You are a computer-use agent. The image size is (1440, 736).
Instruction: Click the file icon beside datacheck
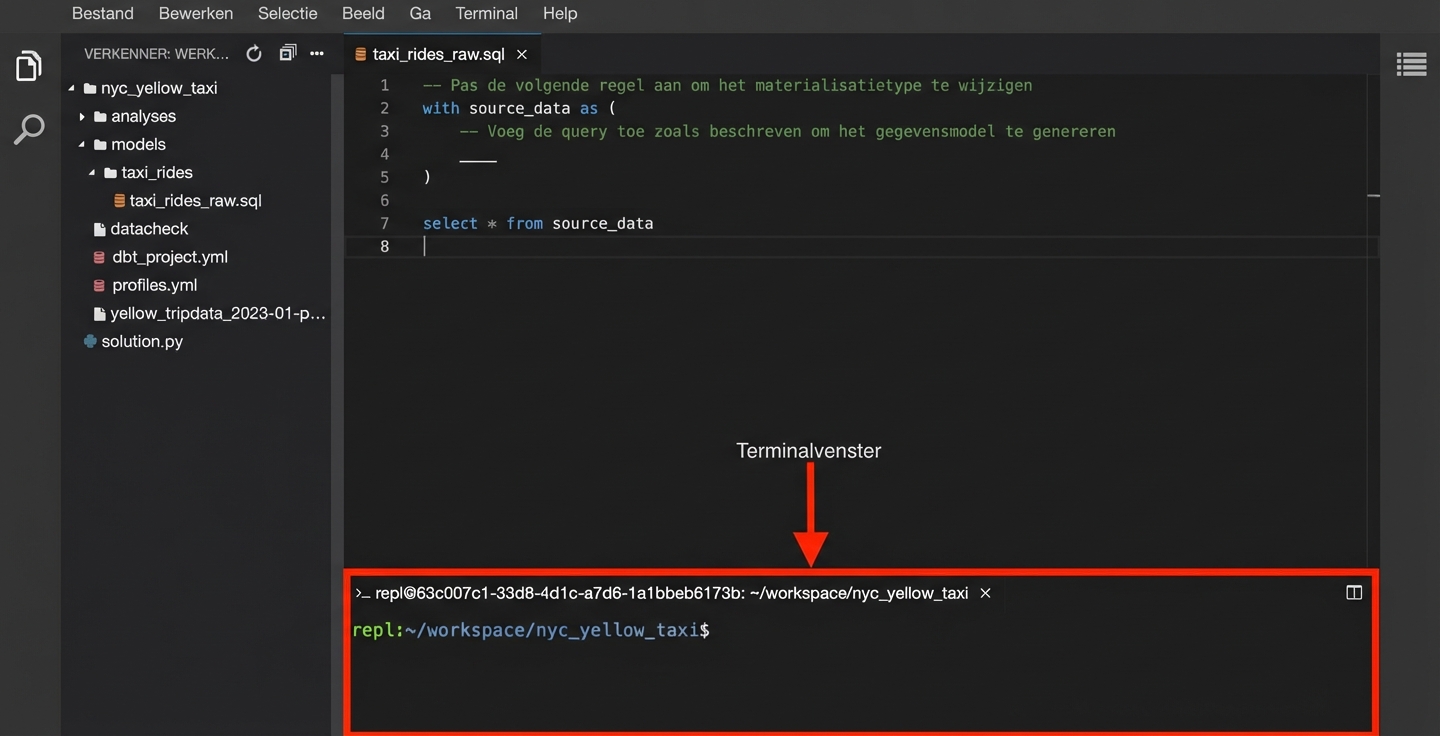(99, 228)
